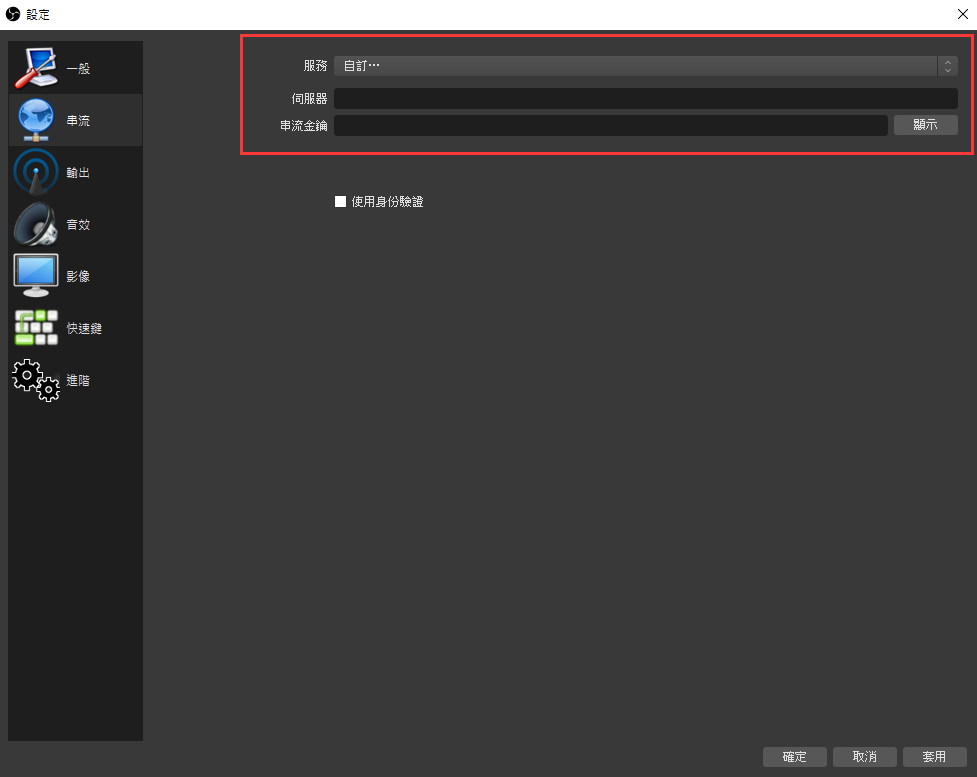Focus the 串流金鑰 stream key field
Viewport: 977px width, 777px height.
610,125
